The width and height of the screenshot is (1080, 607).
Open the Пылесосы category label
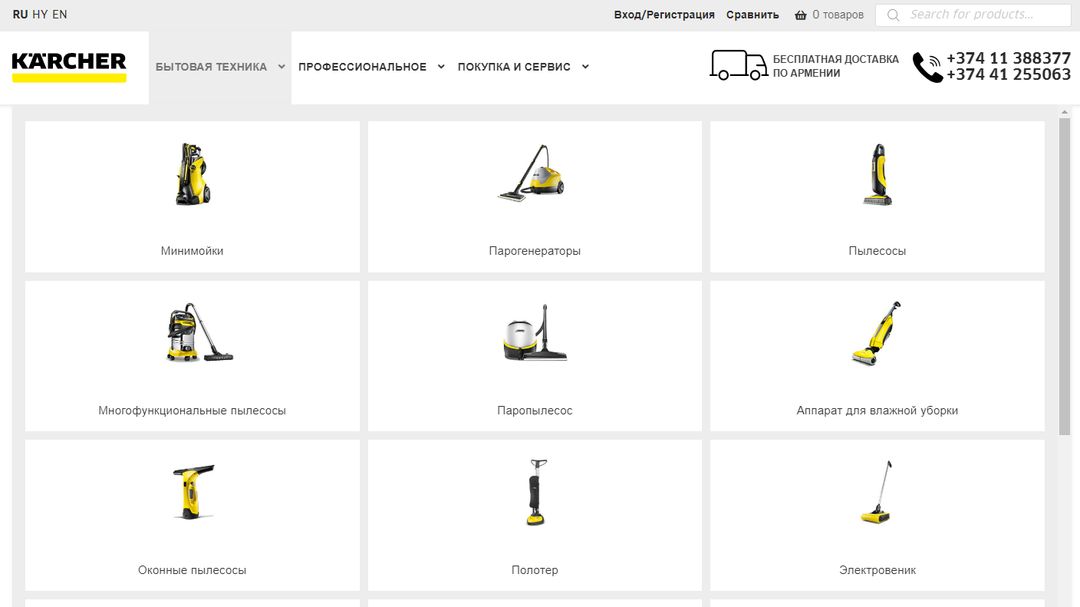pyautogui.click(x=877, y=251)
